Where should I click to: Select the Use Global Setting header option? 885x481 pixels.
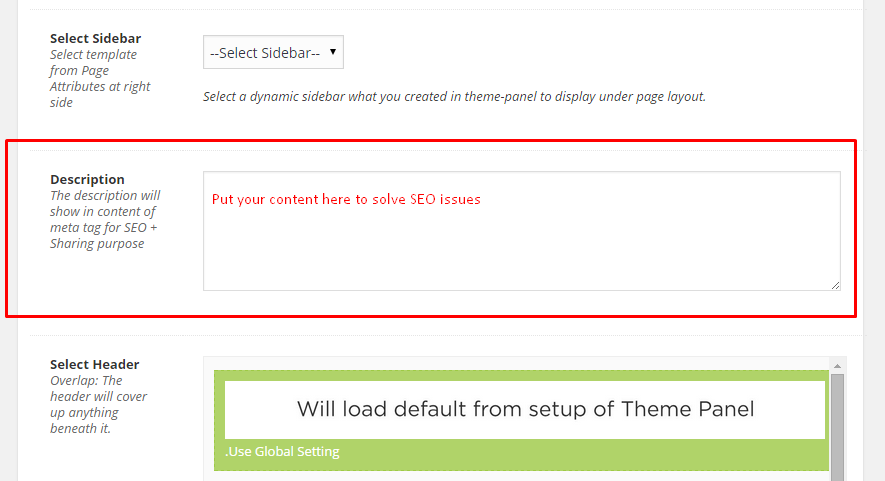pyautogui.click(x=522, y=421)
